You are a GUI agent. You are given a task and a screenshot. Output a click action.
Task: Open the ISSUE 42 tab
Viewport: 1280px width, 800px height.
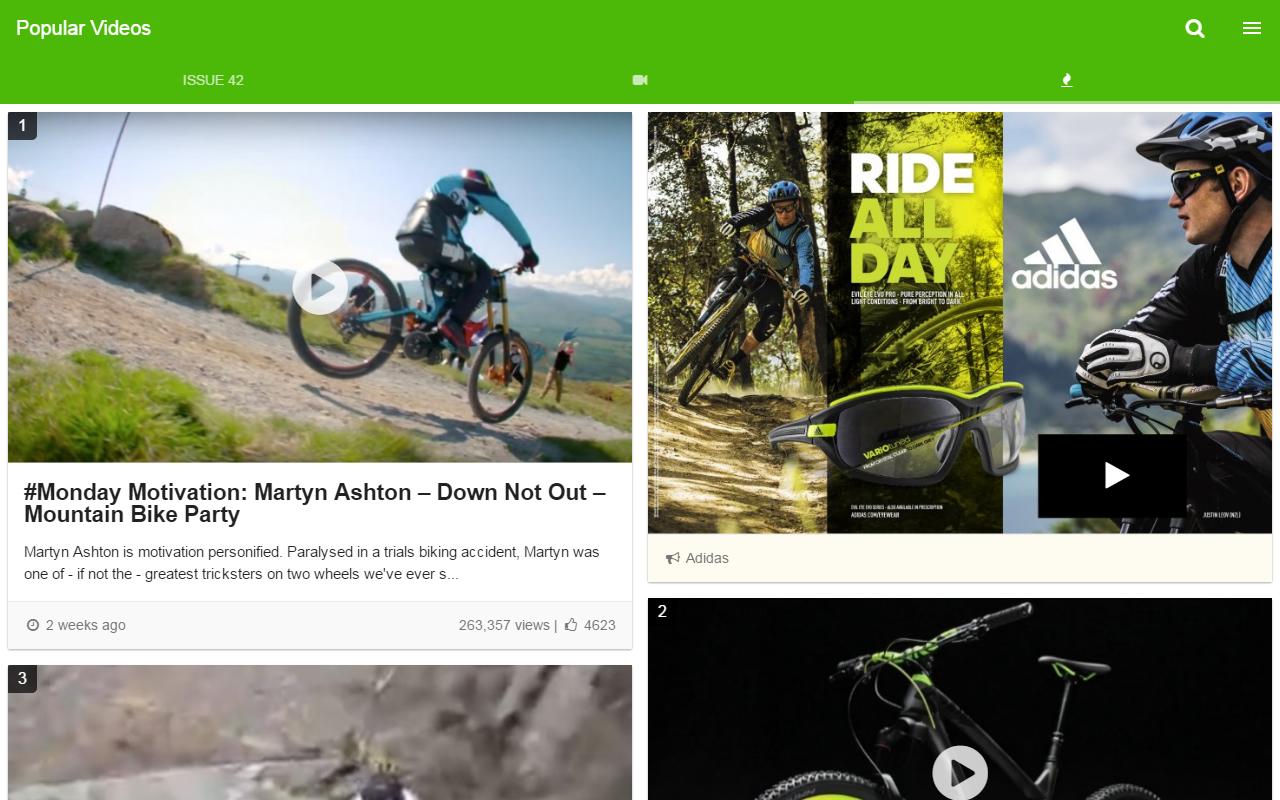(x=213, y=80)
